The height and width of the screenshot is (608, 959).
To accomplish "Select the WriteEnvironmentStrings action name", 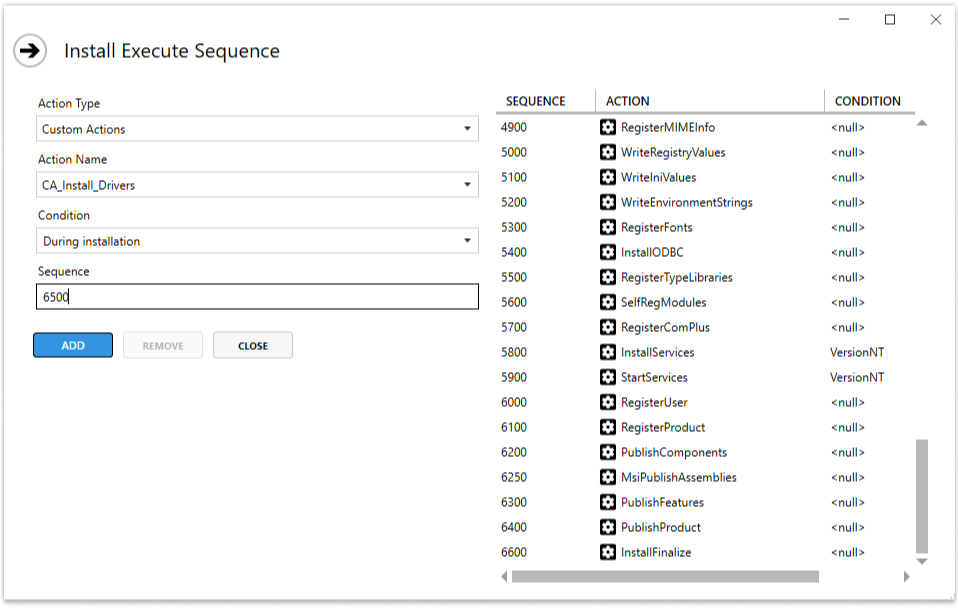I will (x=686, y=202).
